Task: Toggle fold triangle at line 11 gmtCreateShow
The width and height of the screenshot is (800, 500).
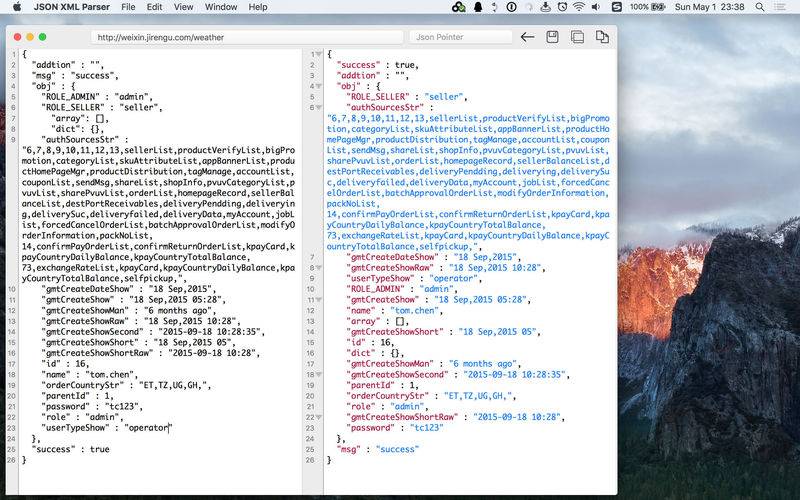Action: (x=318, y=300)
